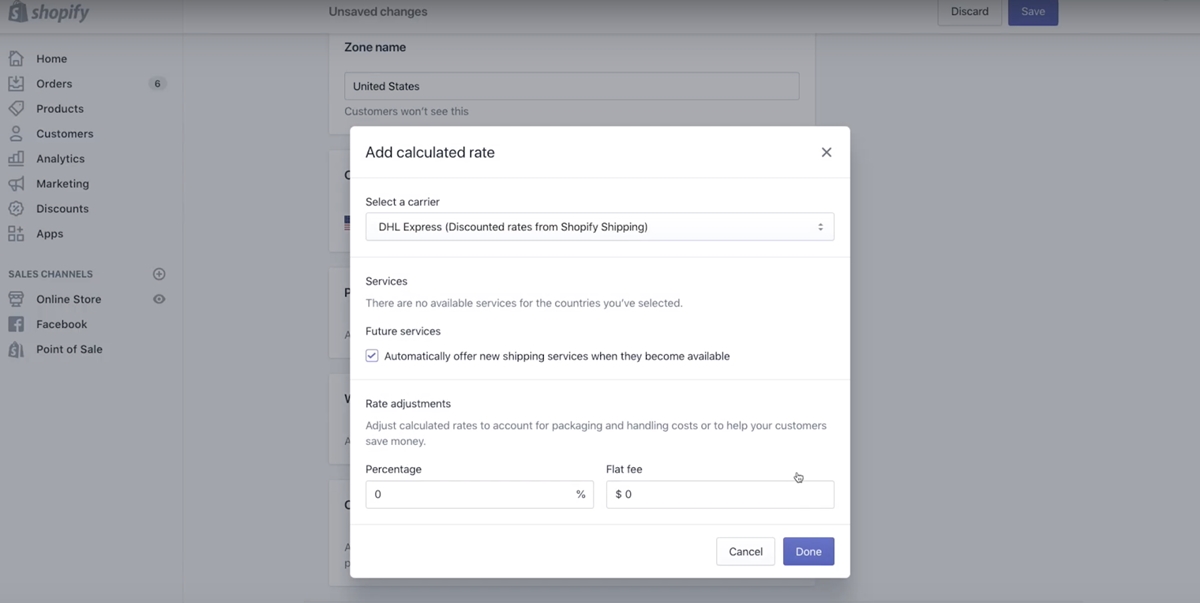
Task: Select Point of Sale channel
Action: (70, 349)
